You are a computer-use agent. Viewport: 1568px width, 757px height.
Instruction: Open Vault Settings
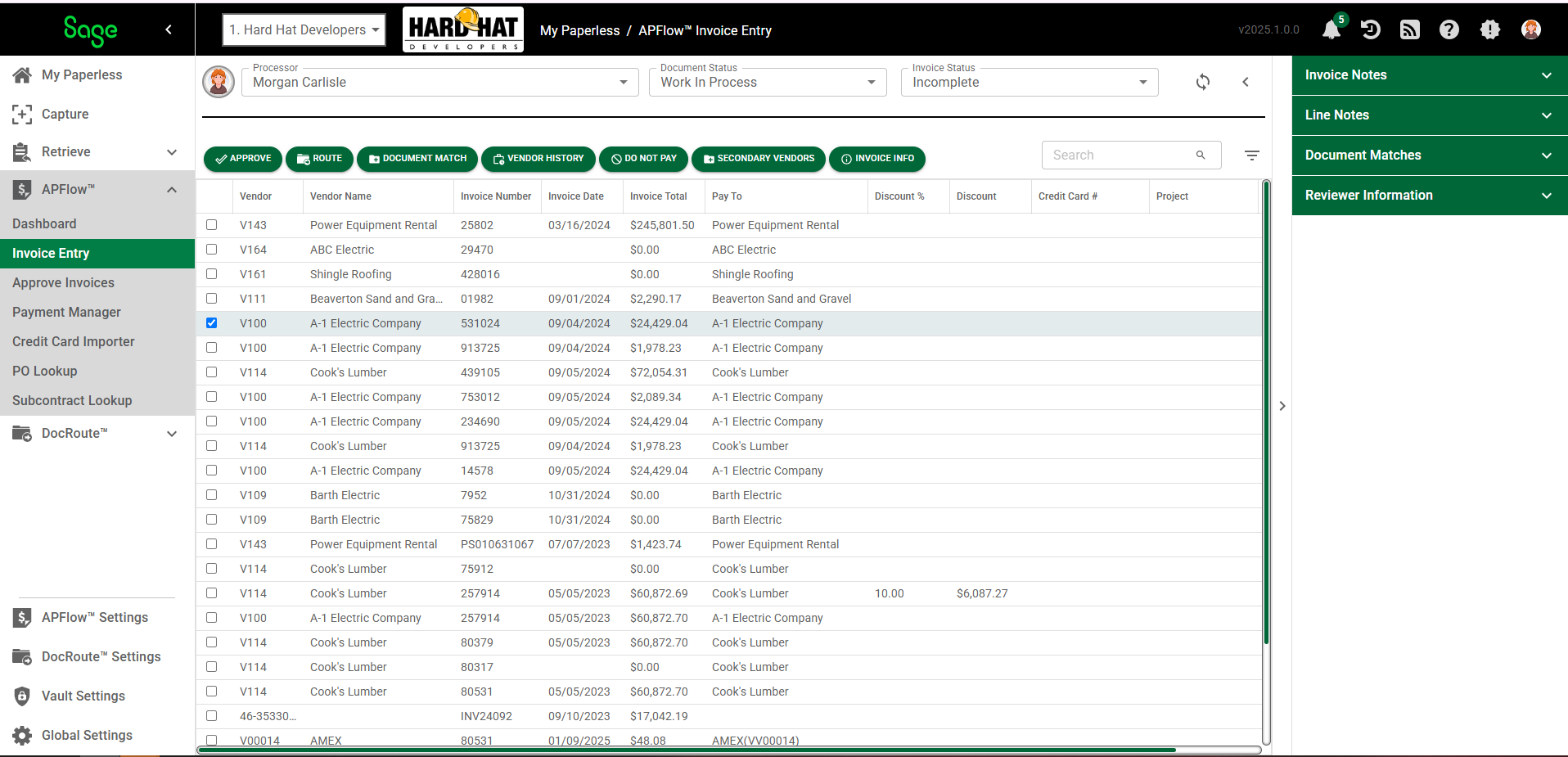83,696
